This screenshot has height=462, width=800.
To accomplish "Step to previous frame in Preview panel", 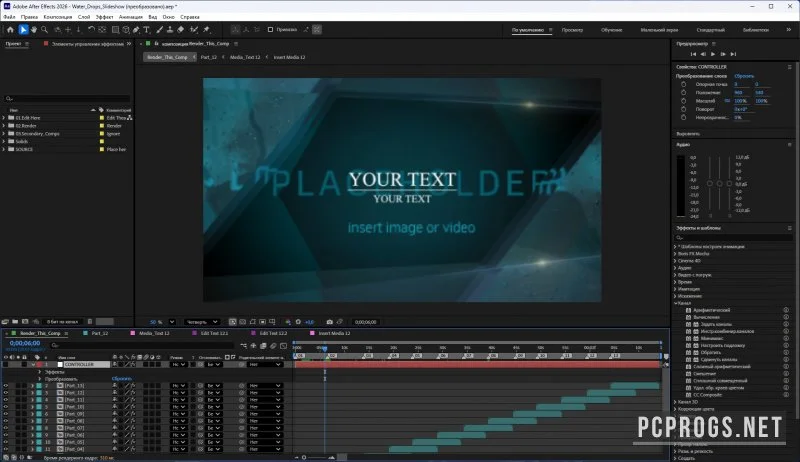I will [703, 54].
